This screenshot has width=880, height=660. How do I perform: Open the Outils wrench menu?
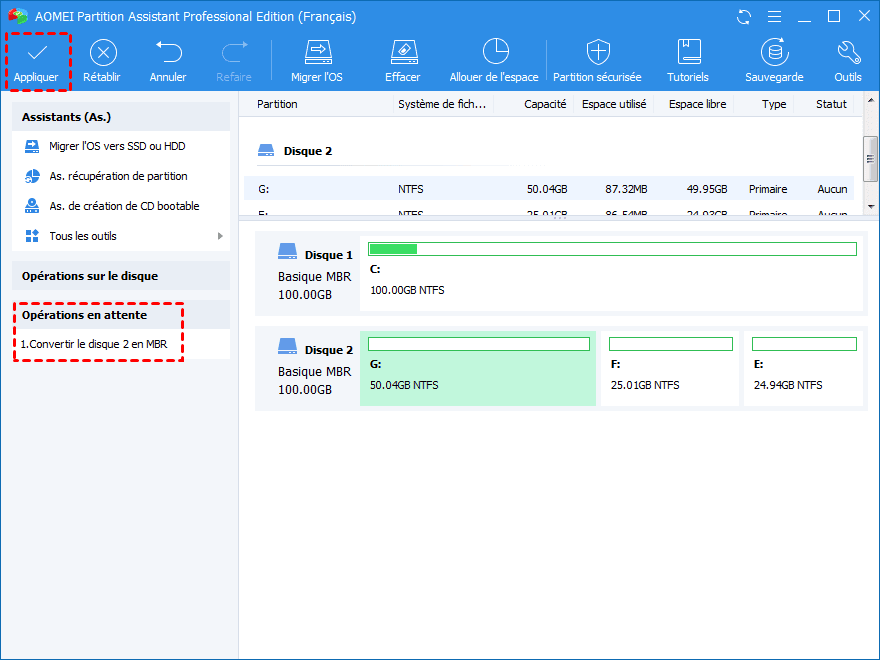[x=848, y=53]
